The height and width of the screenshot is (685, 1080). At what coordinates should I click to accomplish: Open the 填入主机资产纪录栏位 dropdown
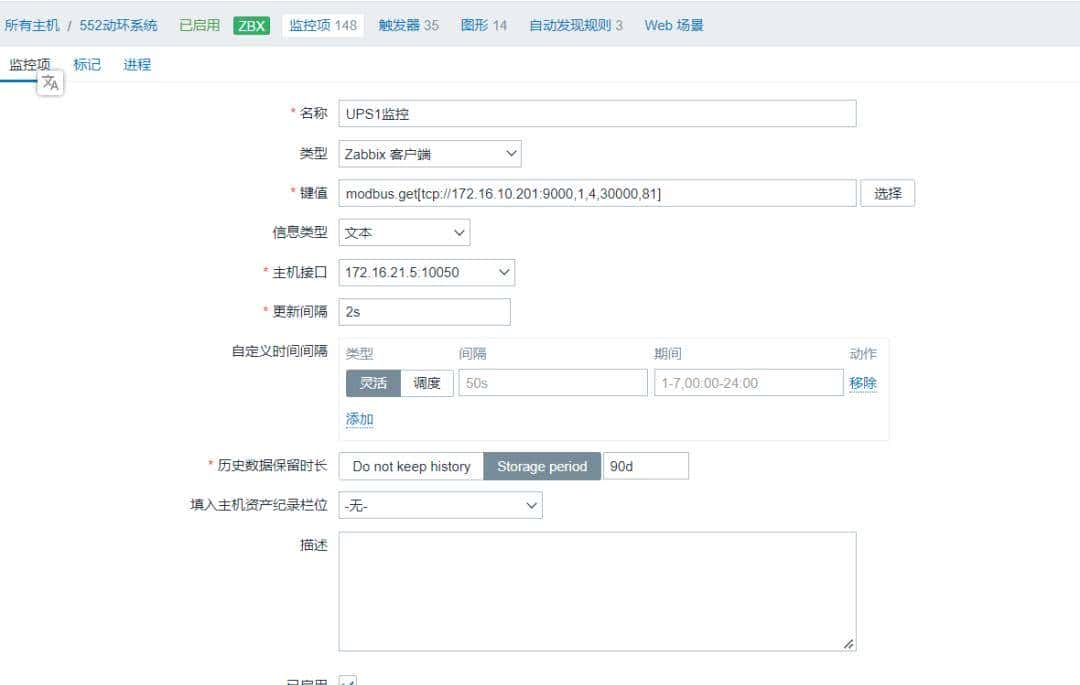(x=440, y=505)
